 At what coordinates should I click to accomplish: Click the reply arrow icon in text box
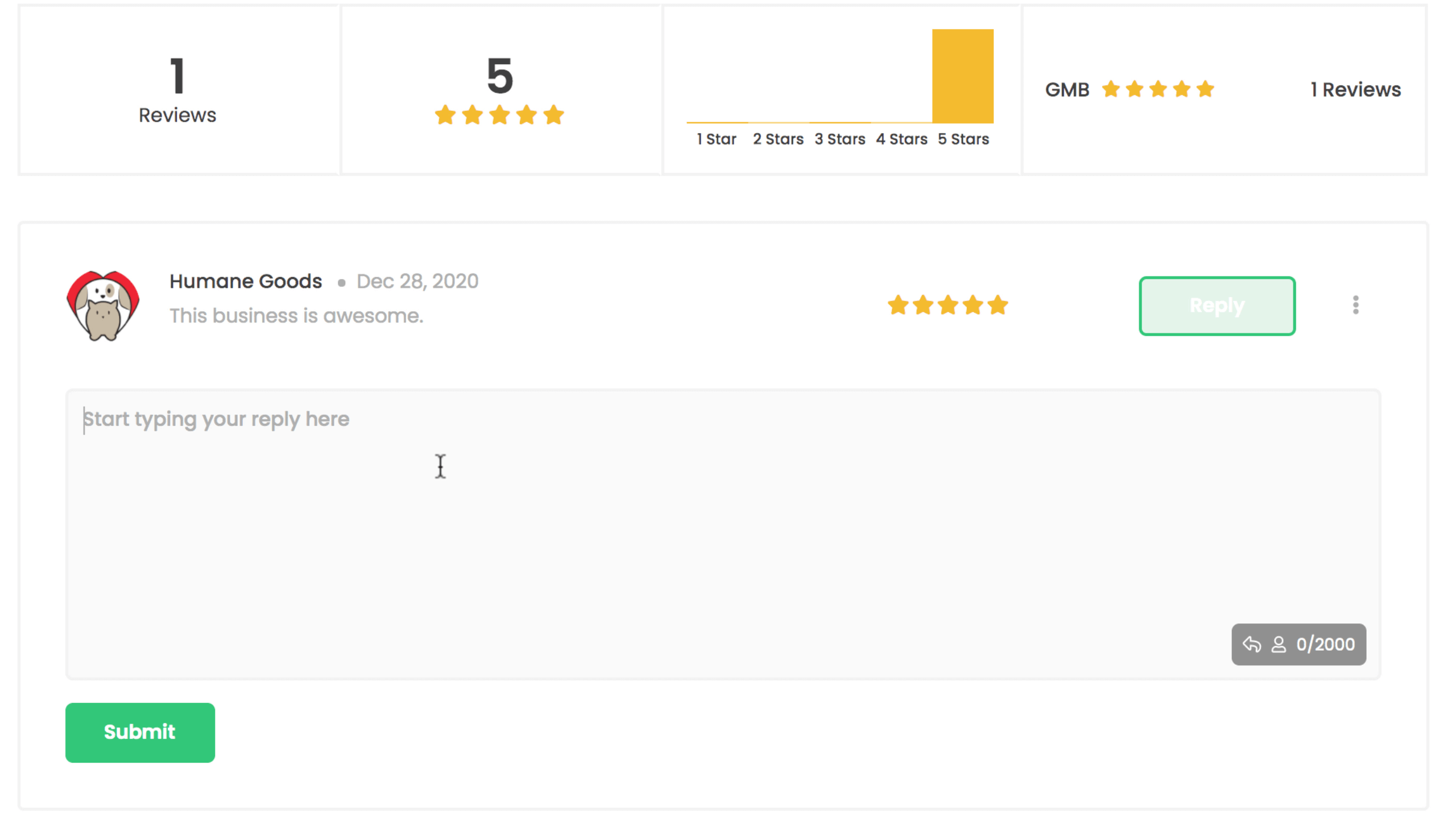point(1252,644)
